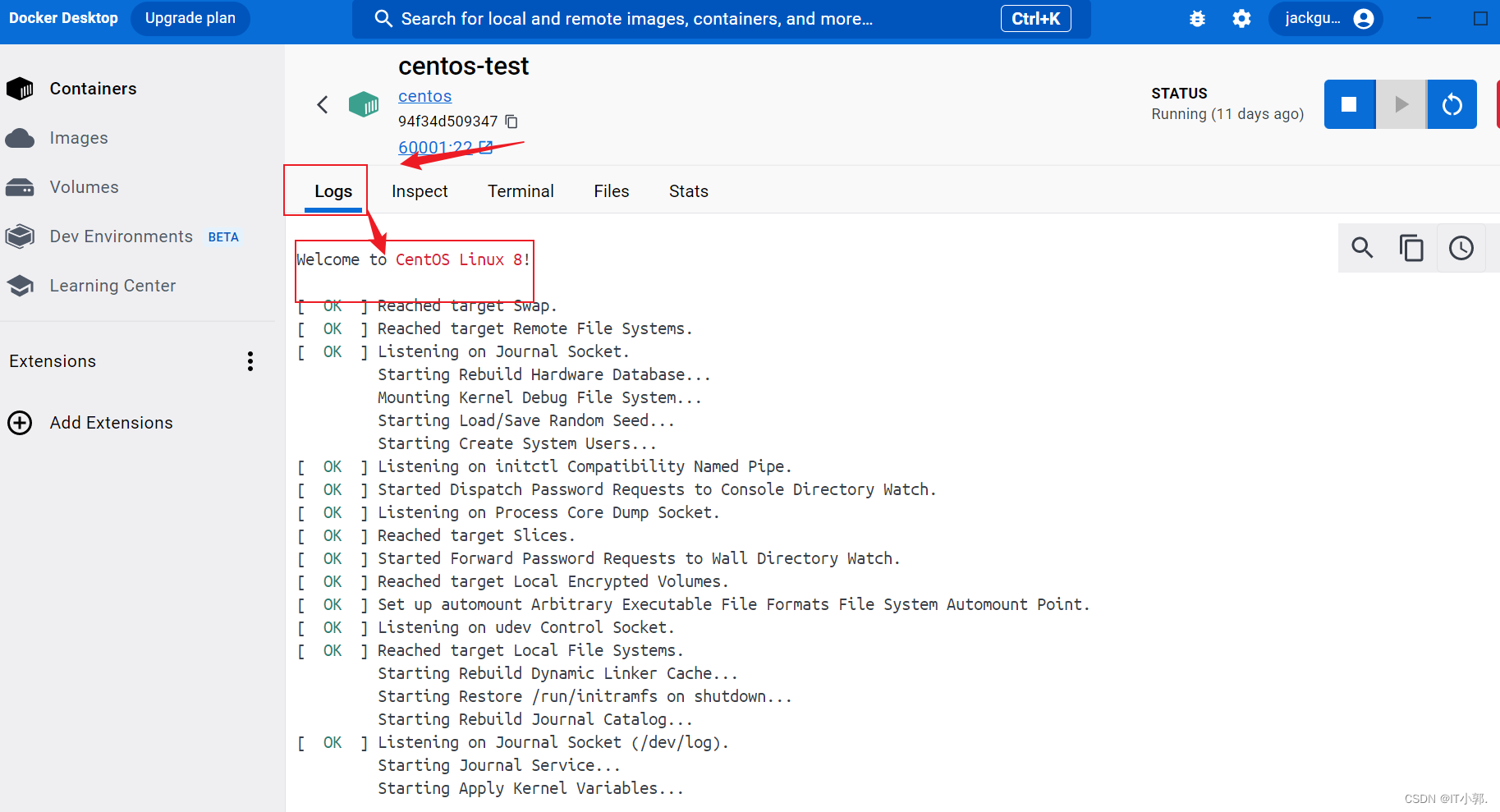Click the Ctrl+K shortcut badge
The height and width of the screenshot is (812, 1500).
[x=1035, y=18]
